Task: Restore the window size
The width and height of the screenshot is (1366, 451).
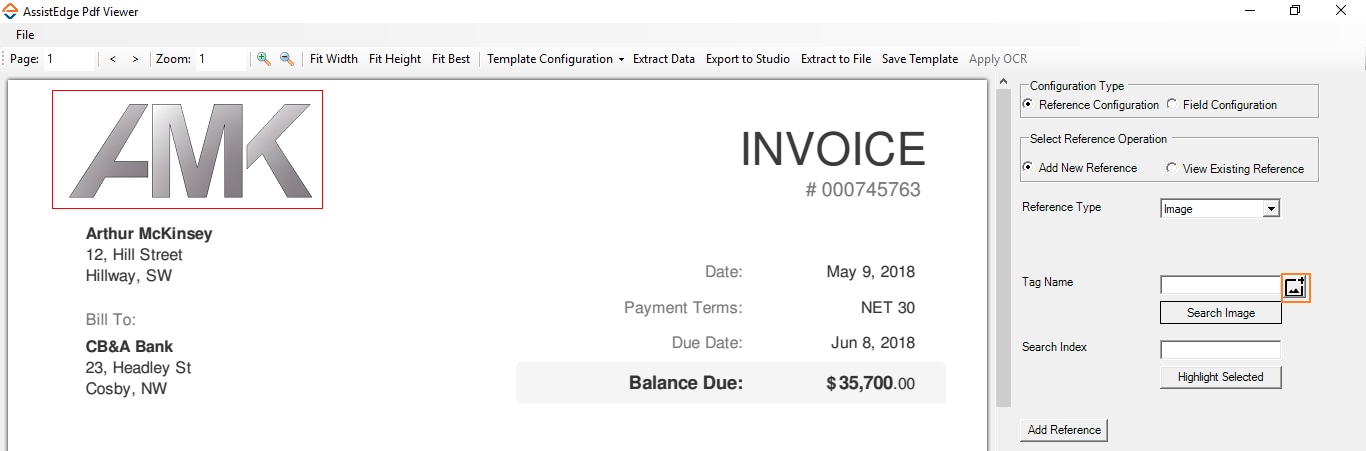Action: pos(1295,11)
